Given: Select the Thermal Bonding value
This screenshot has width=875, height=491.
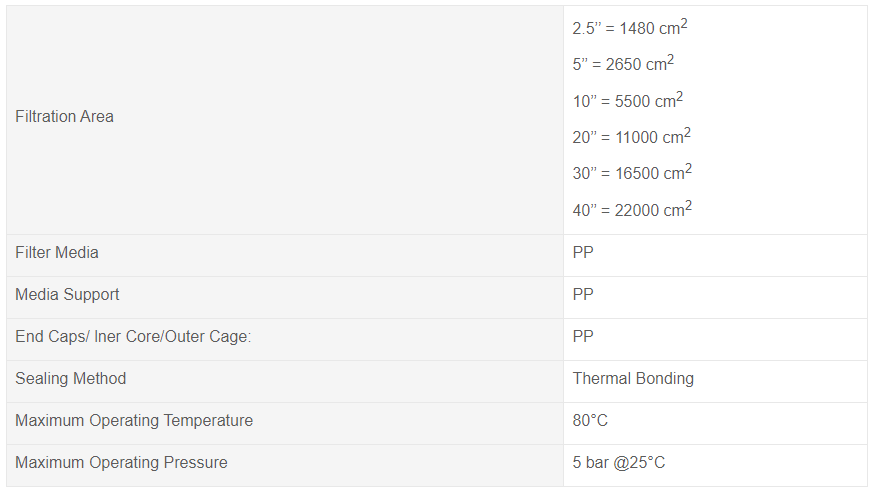Looking at the screenshot, I should pyautogui.click(x=633, y=379).
